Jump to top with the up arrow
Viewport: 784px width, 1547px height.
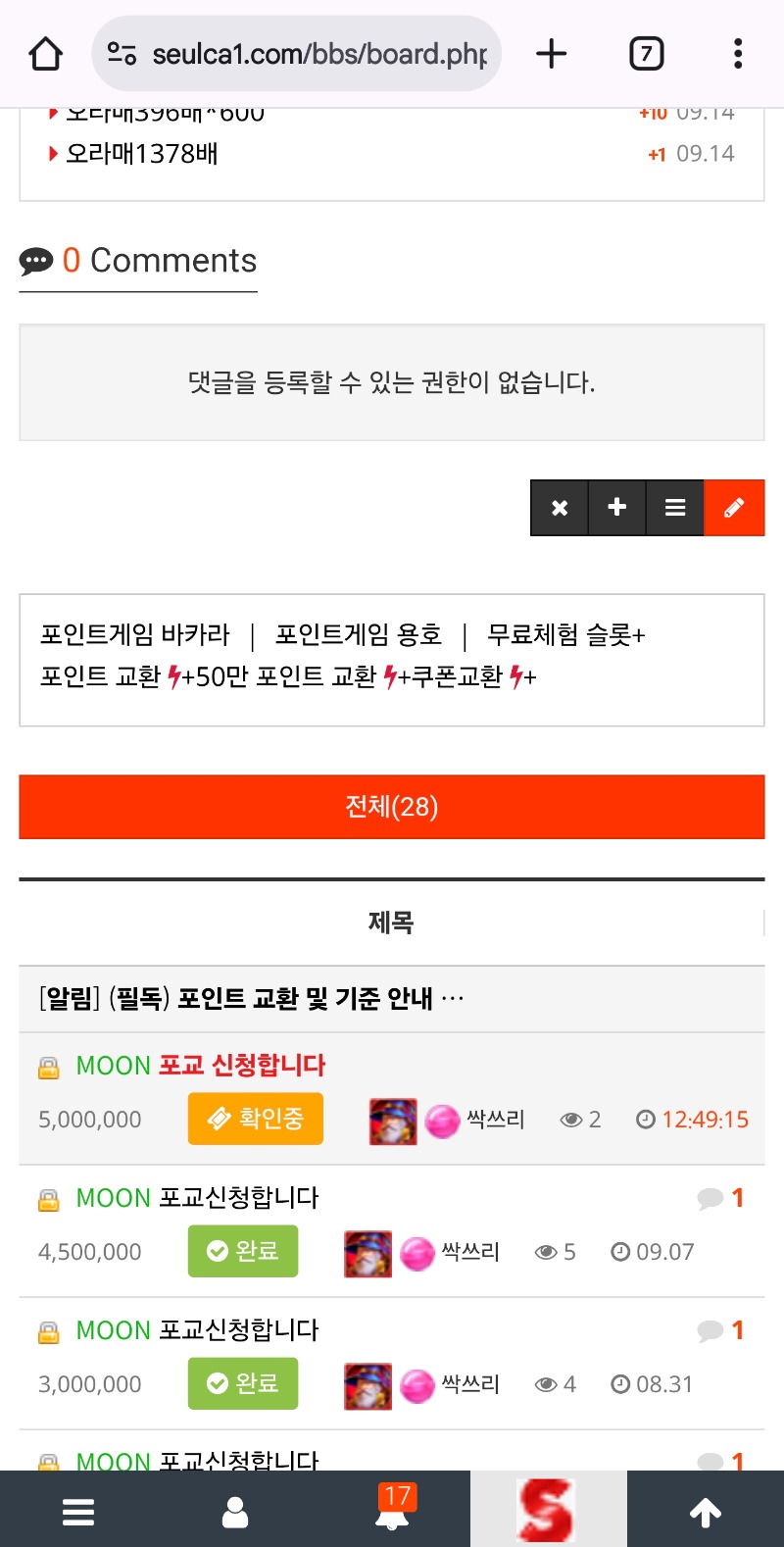[x=706, y=1512]
